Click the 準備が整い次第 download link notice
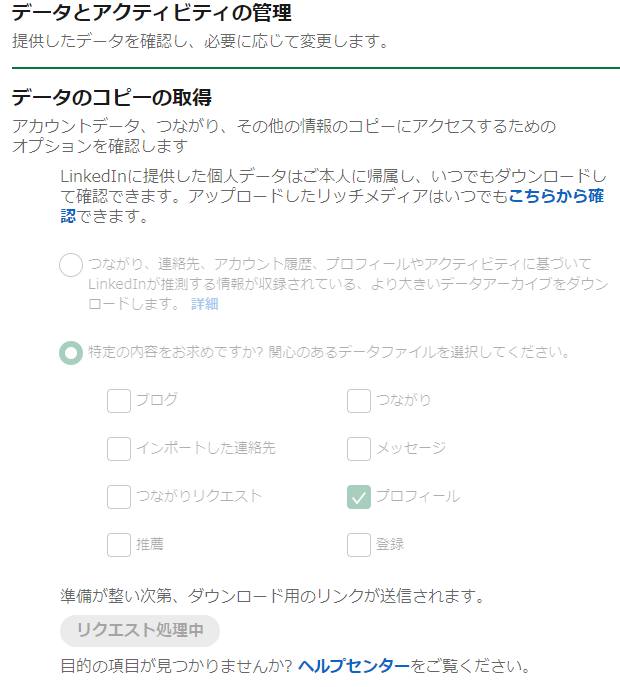Screen dimensions: 620x687 pos(272,597)
